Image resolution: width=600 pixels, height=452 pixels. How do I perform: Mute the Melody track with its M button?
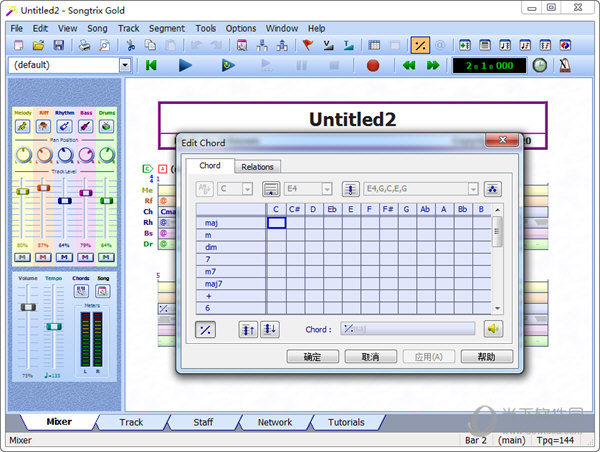pos(22,257)
